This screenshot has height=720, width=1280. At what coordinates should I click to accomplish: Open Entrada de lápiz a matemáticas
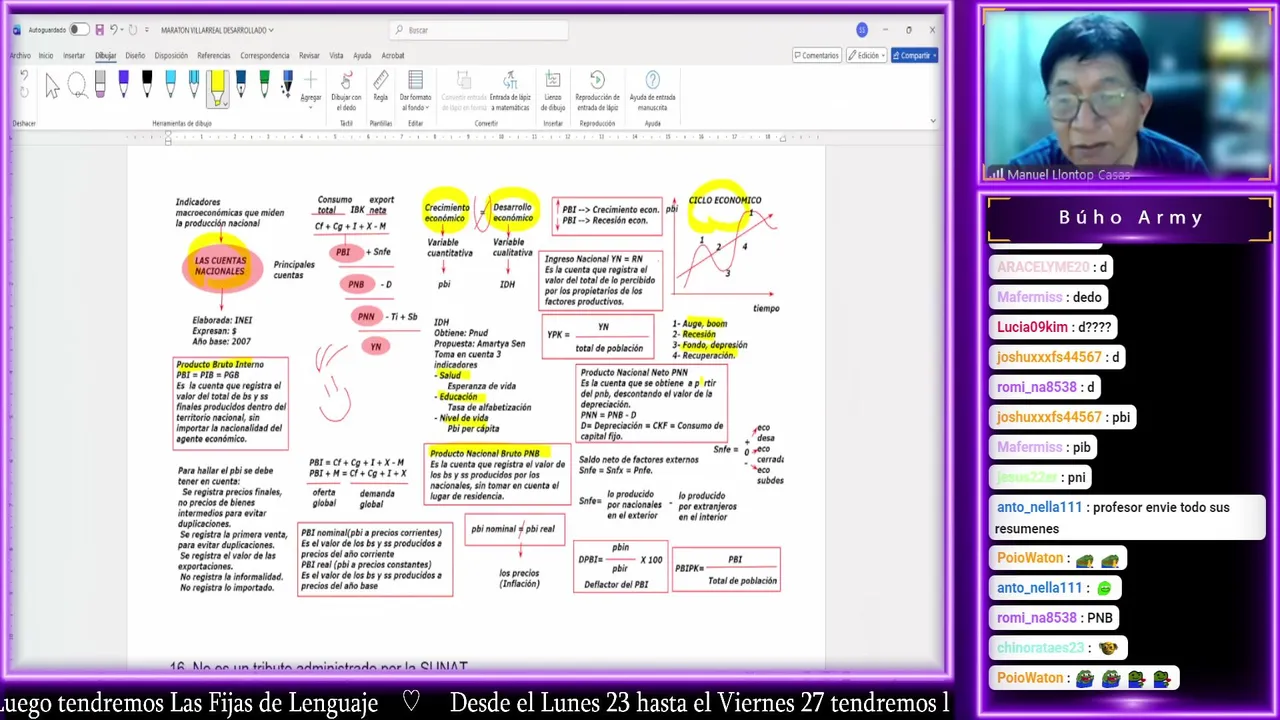click(x=510, y=91)
